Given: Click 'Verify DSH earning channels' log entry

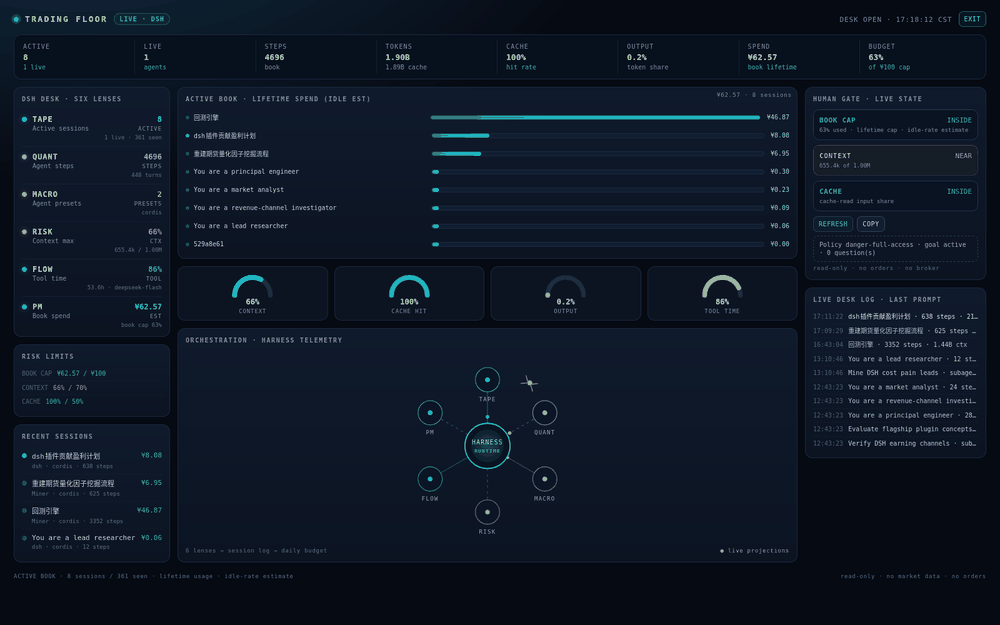Looking at the screenshot, I should (895, 443).
